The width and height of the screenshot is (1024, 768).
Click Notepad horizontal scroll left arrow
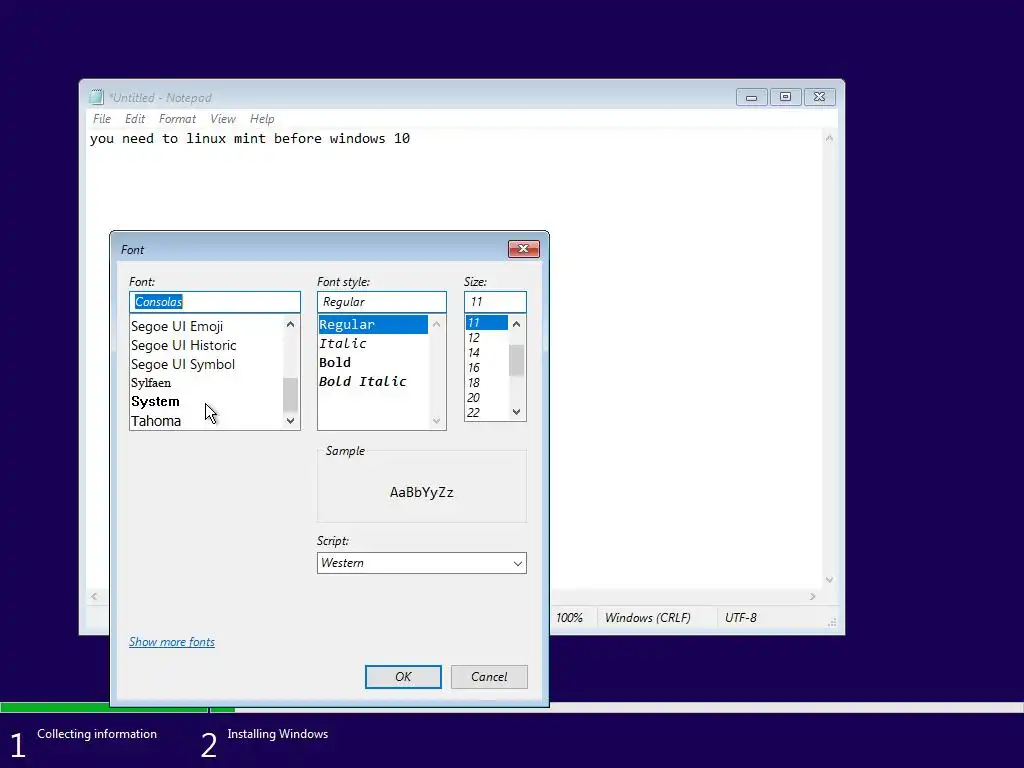pos(95,596)
